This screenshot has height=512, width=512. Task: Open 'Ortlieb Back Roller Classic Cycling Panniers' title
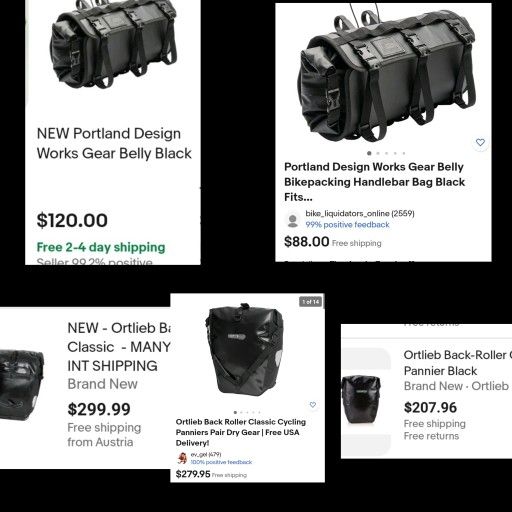click(241, 432)
